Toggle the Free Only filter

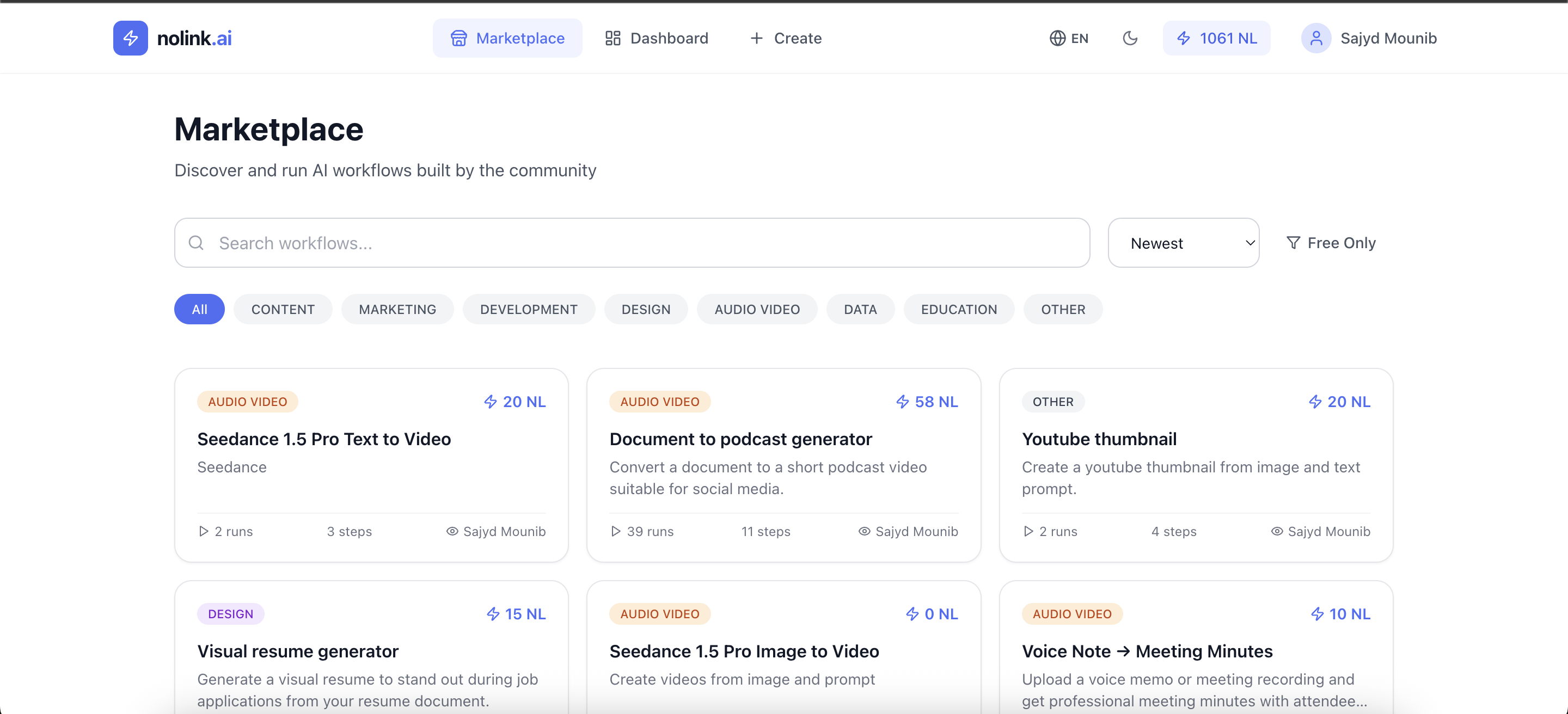(x=1331, y=243)
